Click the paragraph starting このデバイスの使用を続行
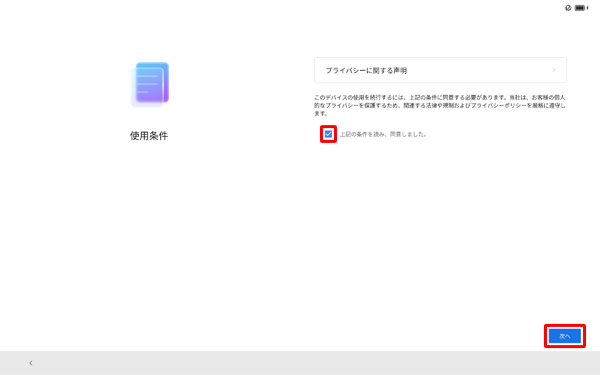Screen dimensions: 600x375 pyautogui.click(x=440, y=105)
